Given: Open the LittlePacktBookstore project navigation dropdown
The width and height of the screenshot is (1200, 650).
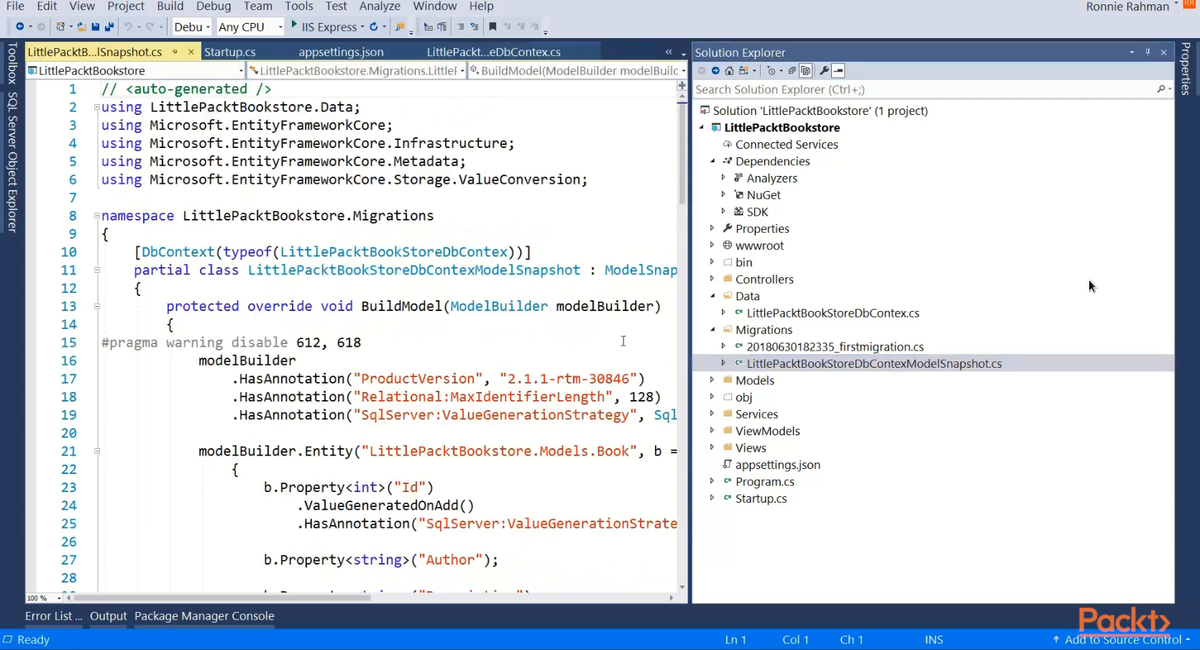Looking at the screenshot, I should [135, 71].
